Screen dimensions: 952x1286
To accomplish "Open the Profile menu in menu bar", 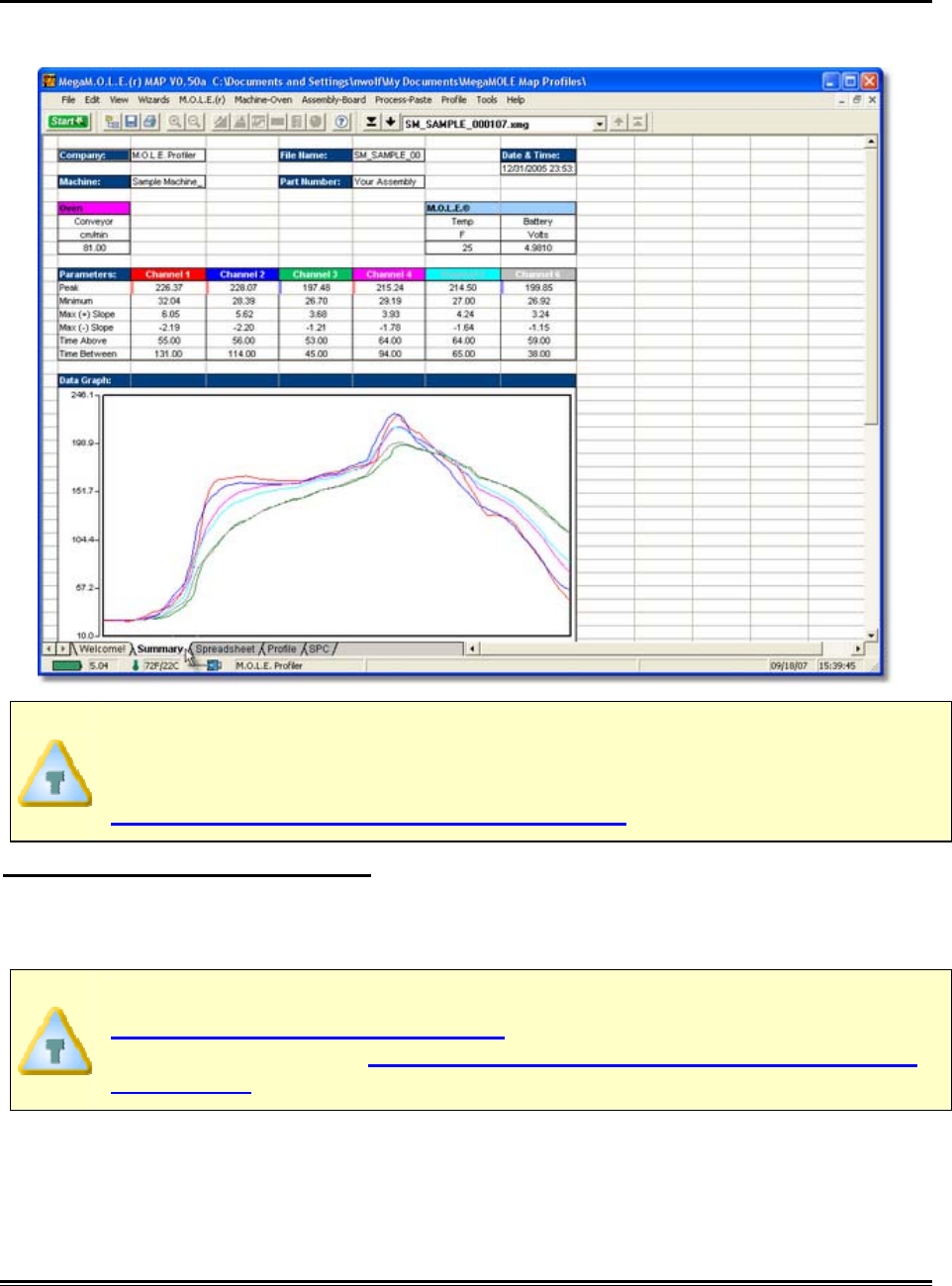I will (x=454, y=100).
